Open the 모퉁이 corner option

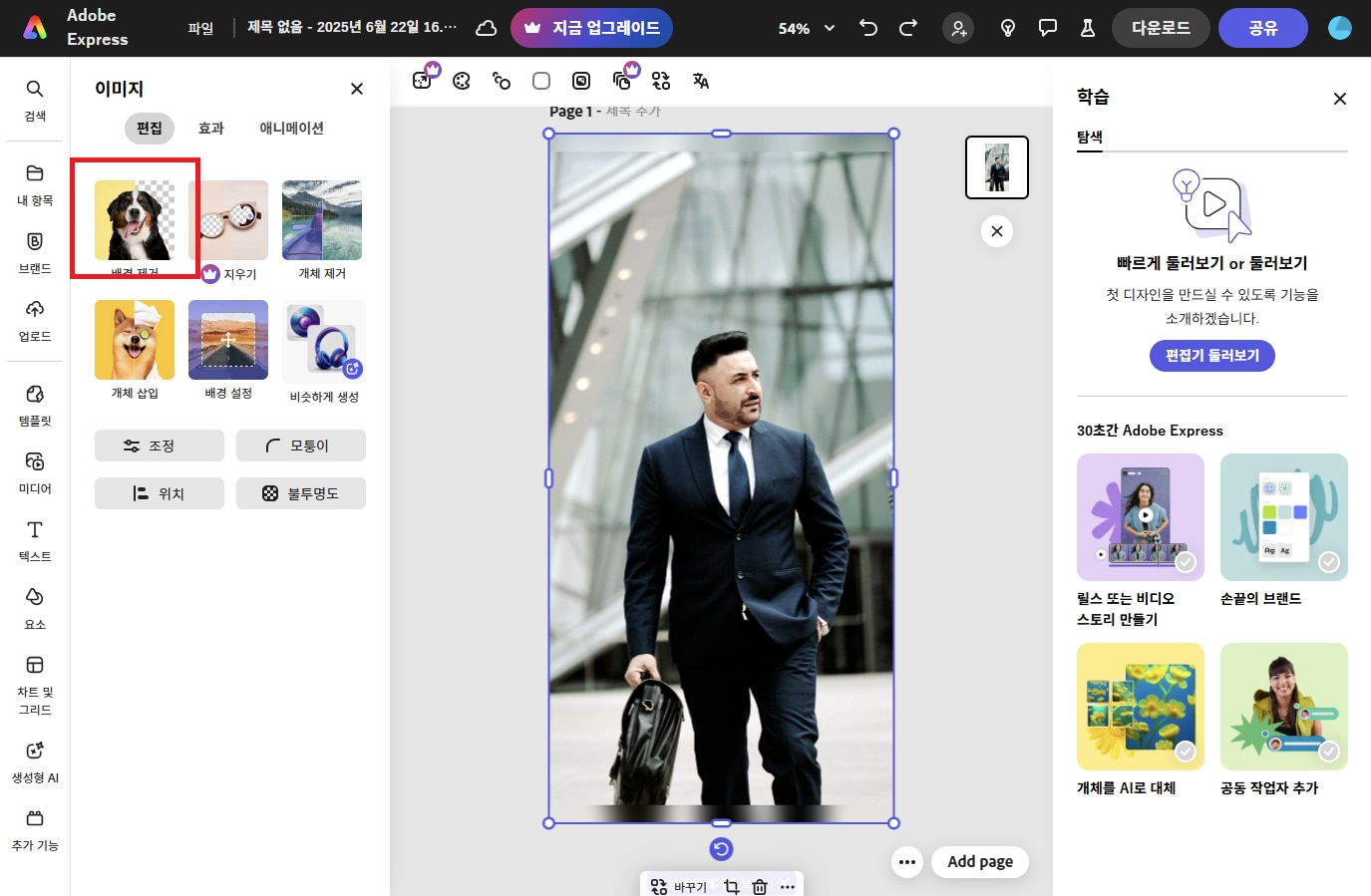301,446
